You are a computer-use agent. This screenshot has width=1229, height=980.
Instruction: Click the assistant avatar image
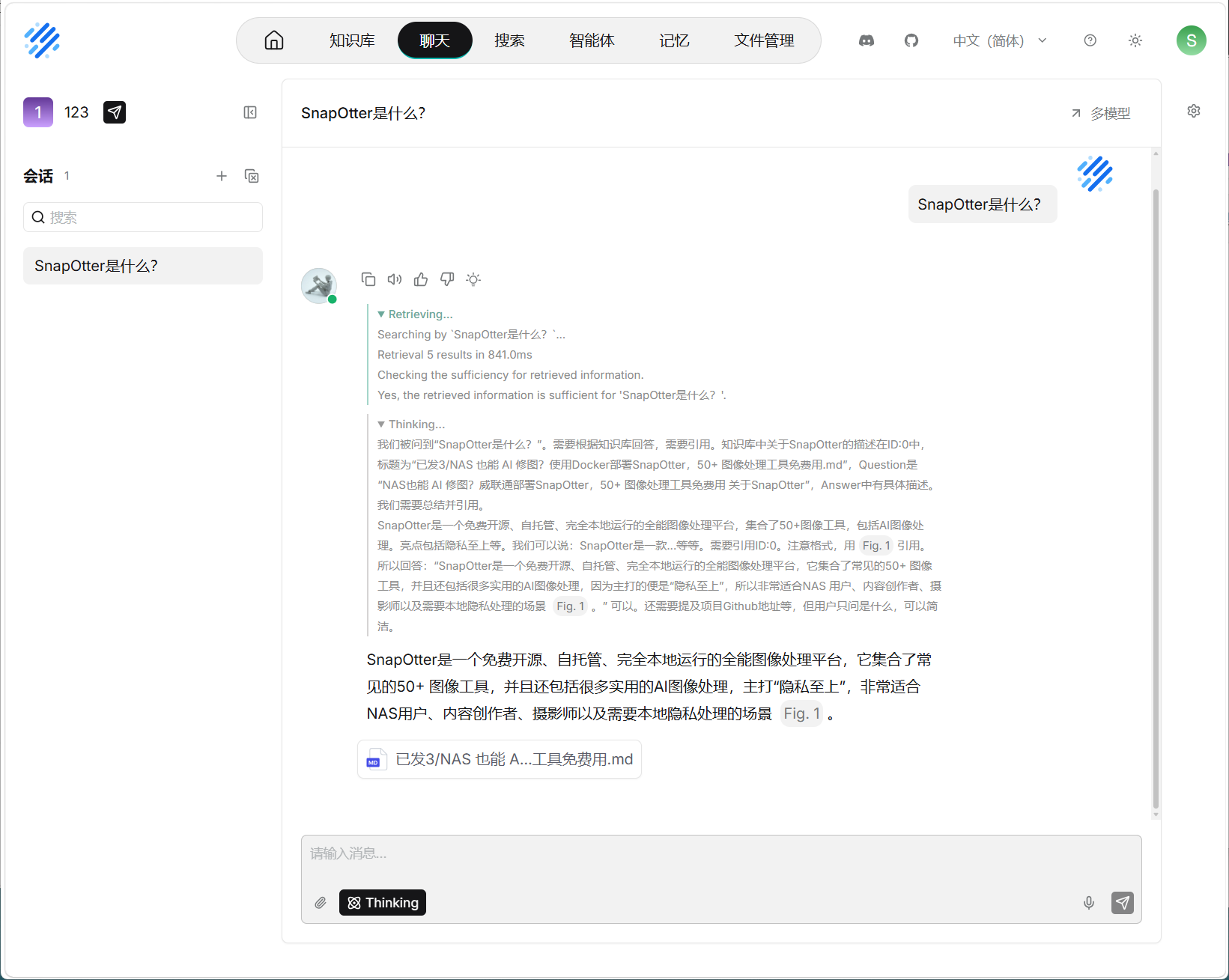(319, 286)
